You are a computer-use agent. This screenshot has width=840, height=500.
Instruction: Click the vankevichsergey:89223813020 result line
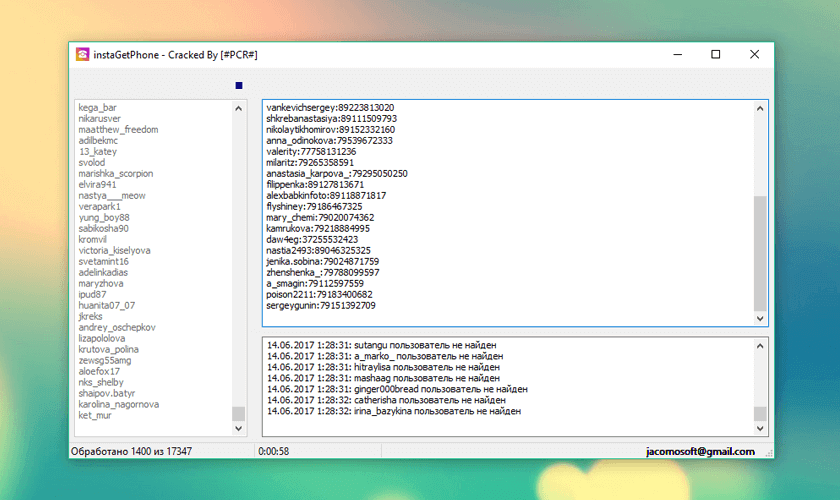coord(330,108)
